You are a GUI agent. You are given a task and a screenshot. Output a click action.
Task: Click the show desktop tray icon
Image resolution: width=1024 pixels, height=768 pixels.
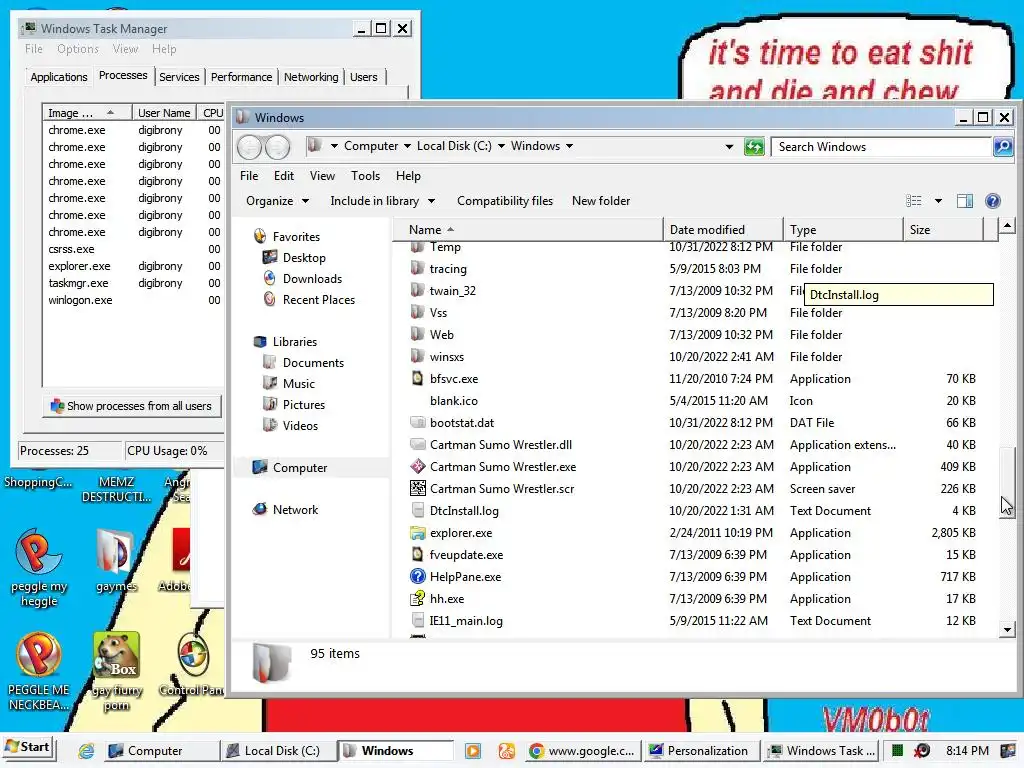click(1008, 751)
